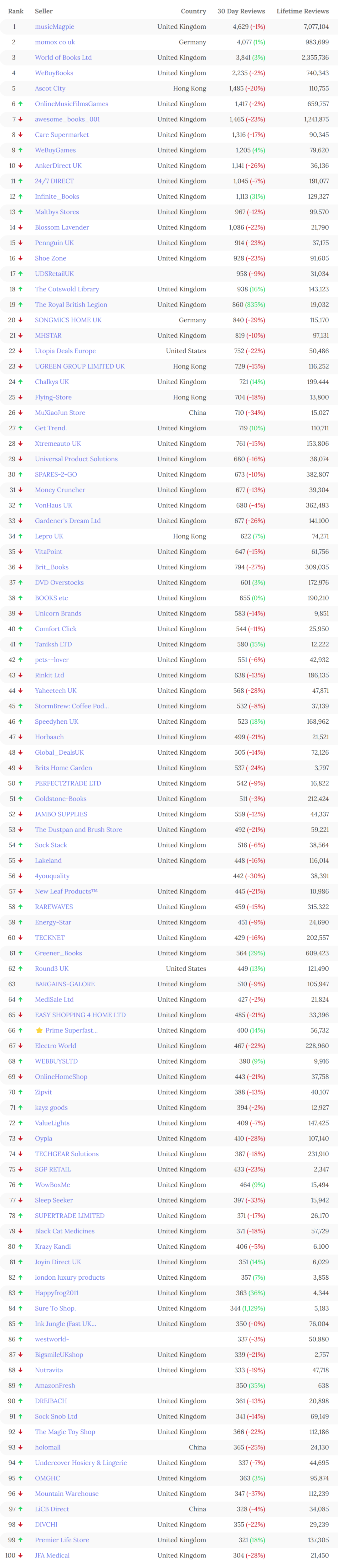Open SONGMICS HOME UK seller page

click(x=68, y=320)
